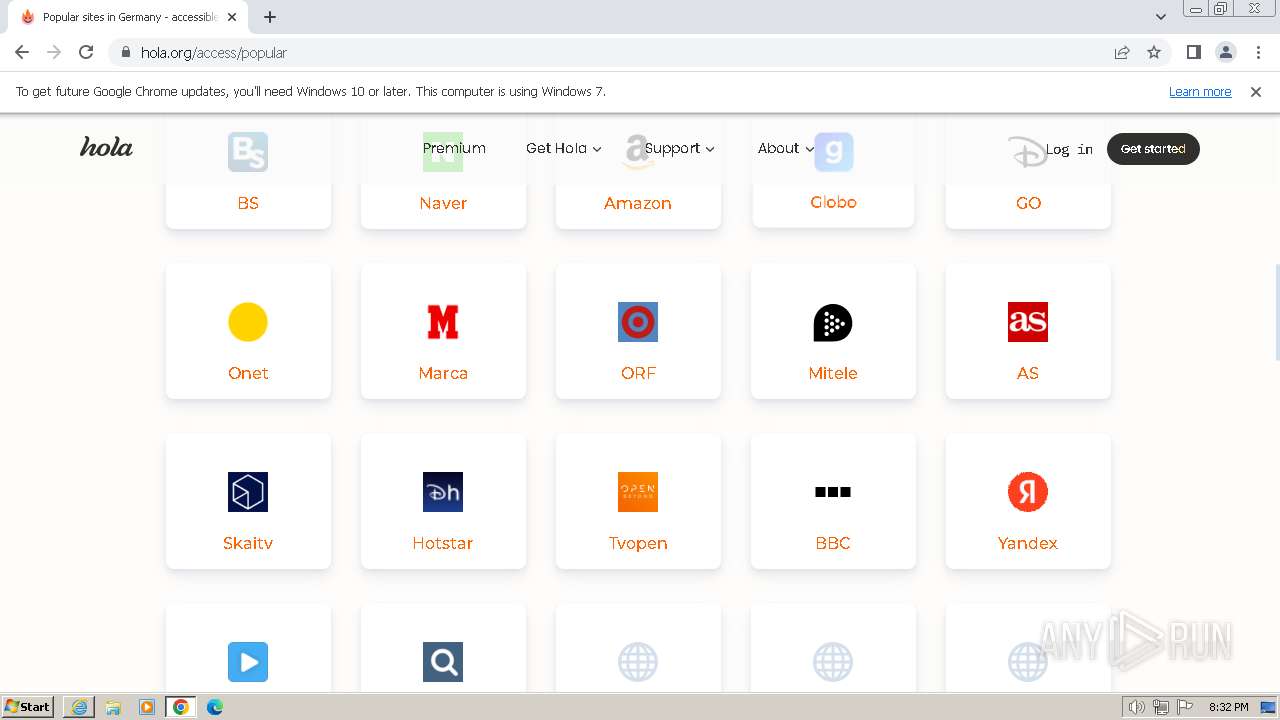Click the Get started button
The height and width of the screenshot is (720, 1280).
click(x=1153, y=149)
